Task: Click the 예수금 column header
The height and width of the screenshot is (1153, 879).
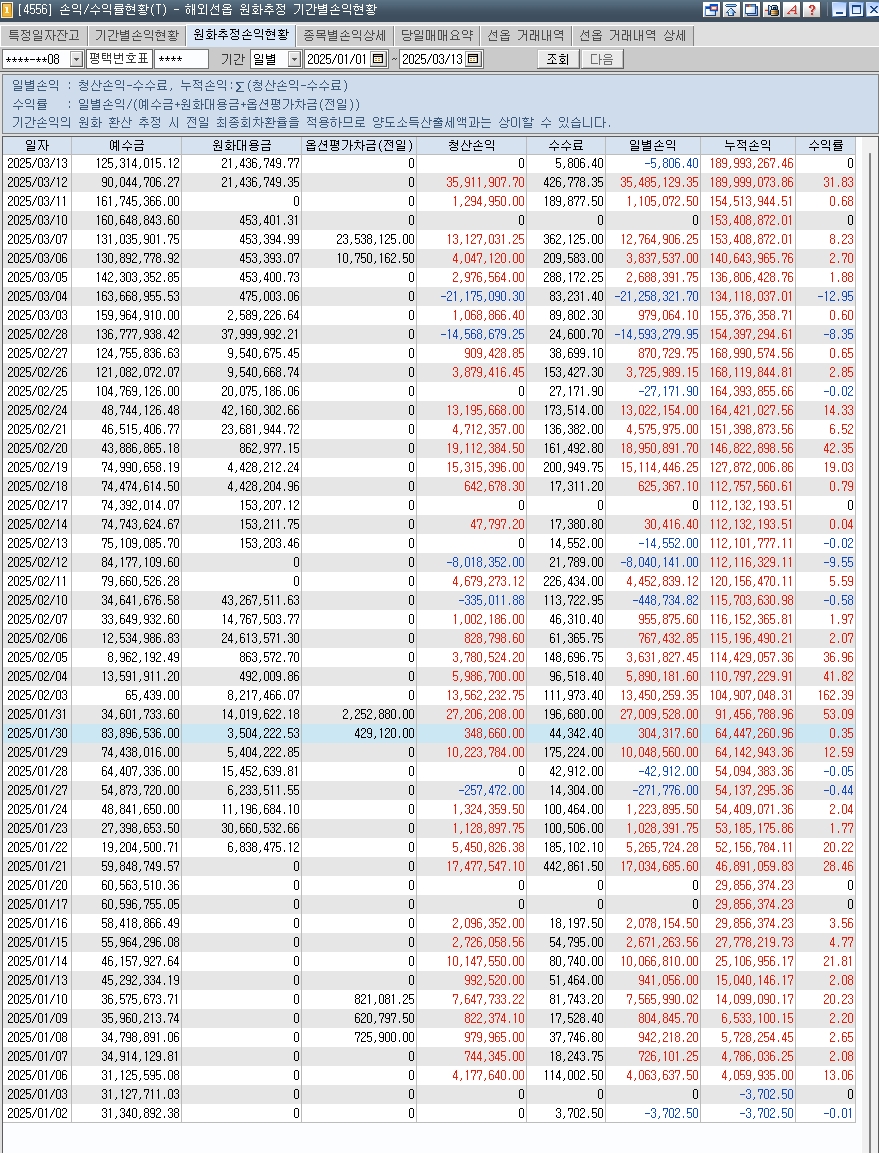Action: [127, 146]
